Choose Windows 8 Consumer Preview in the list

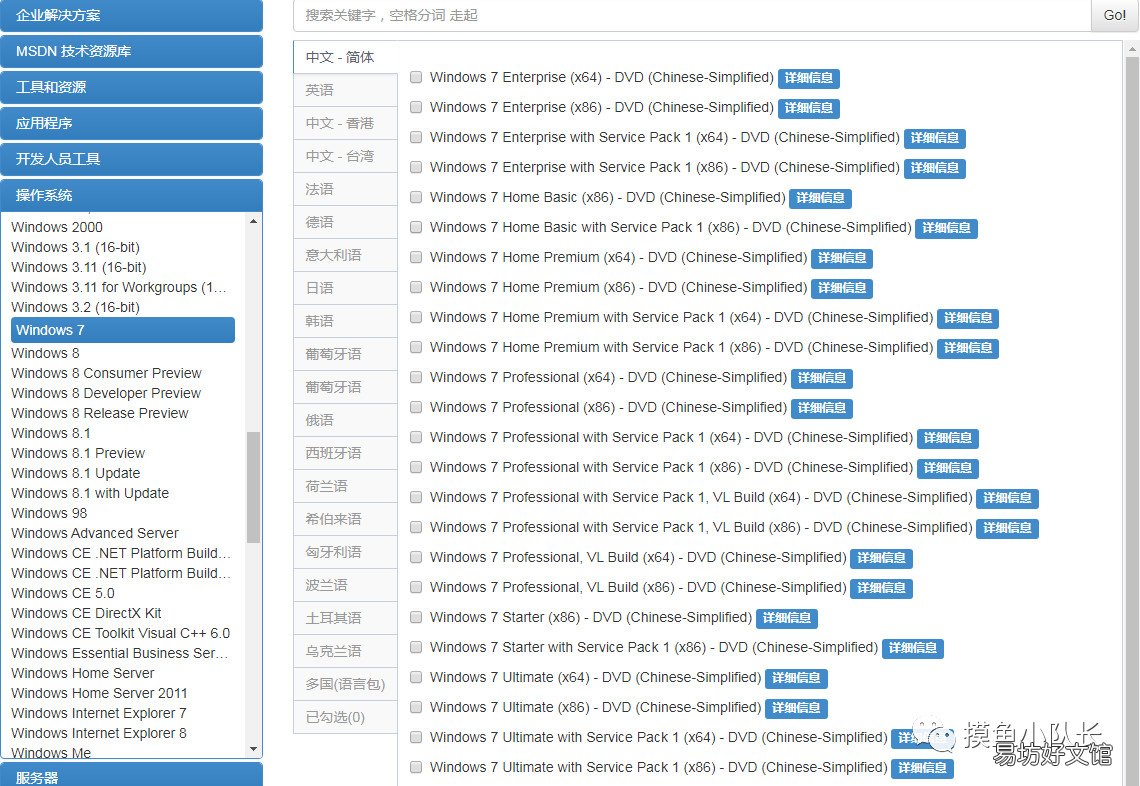point(106,373)
